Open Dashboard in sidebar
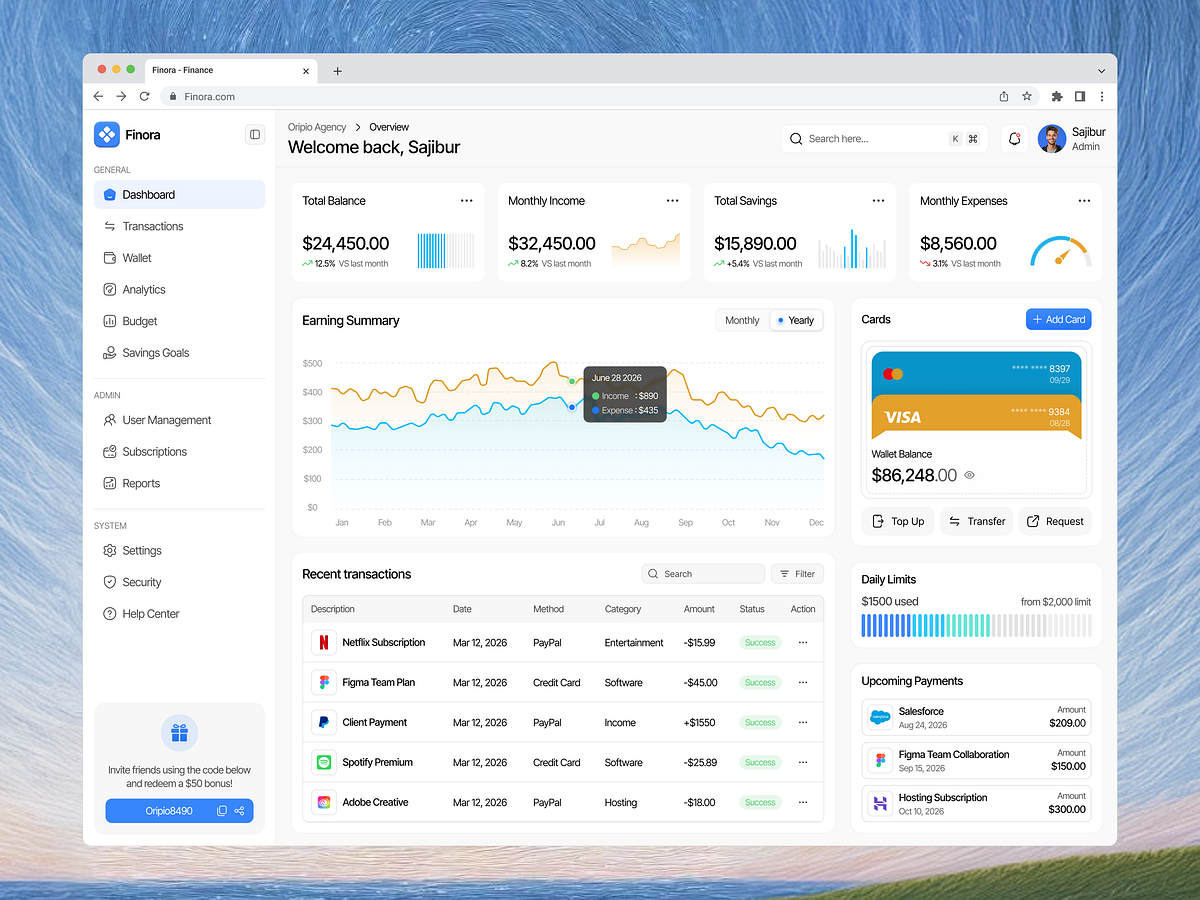Screen dimensions: 1200x900 coord(179,195)
